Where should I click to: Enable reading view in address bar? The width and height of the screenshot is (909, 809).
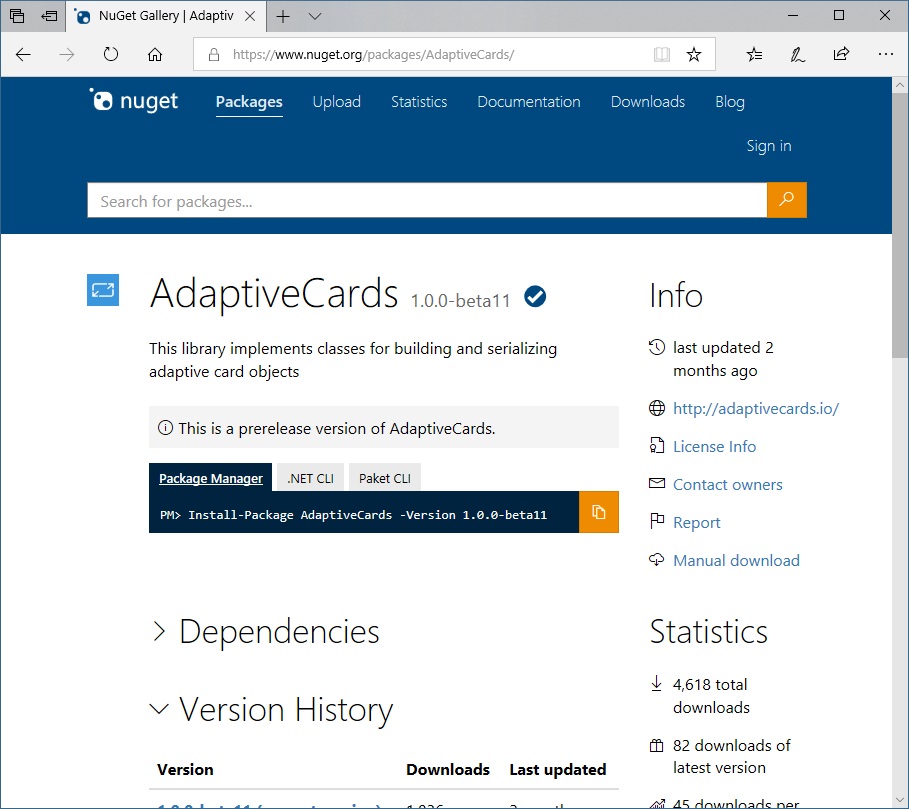(661, 55)
